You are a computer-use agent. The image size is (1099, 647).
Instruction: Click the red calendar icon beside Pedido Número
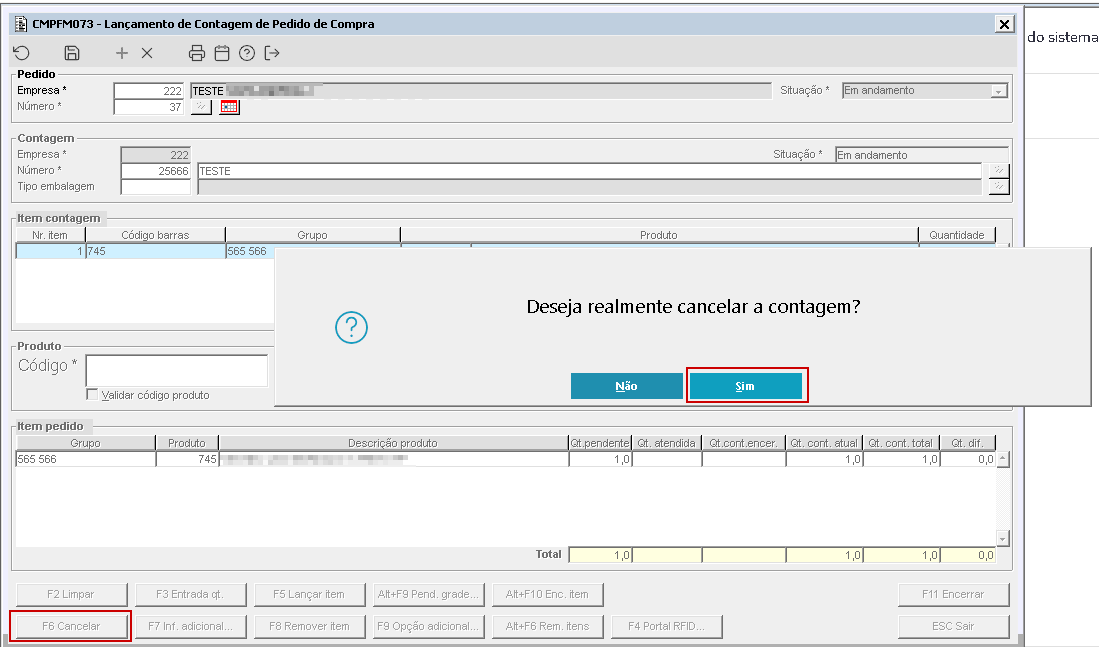click(x=229, y=107)
